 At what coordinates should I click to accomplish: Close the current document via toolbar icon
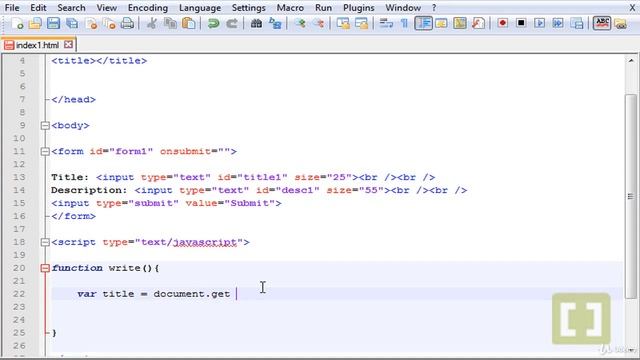tap(91, 23)
